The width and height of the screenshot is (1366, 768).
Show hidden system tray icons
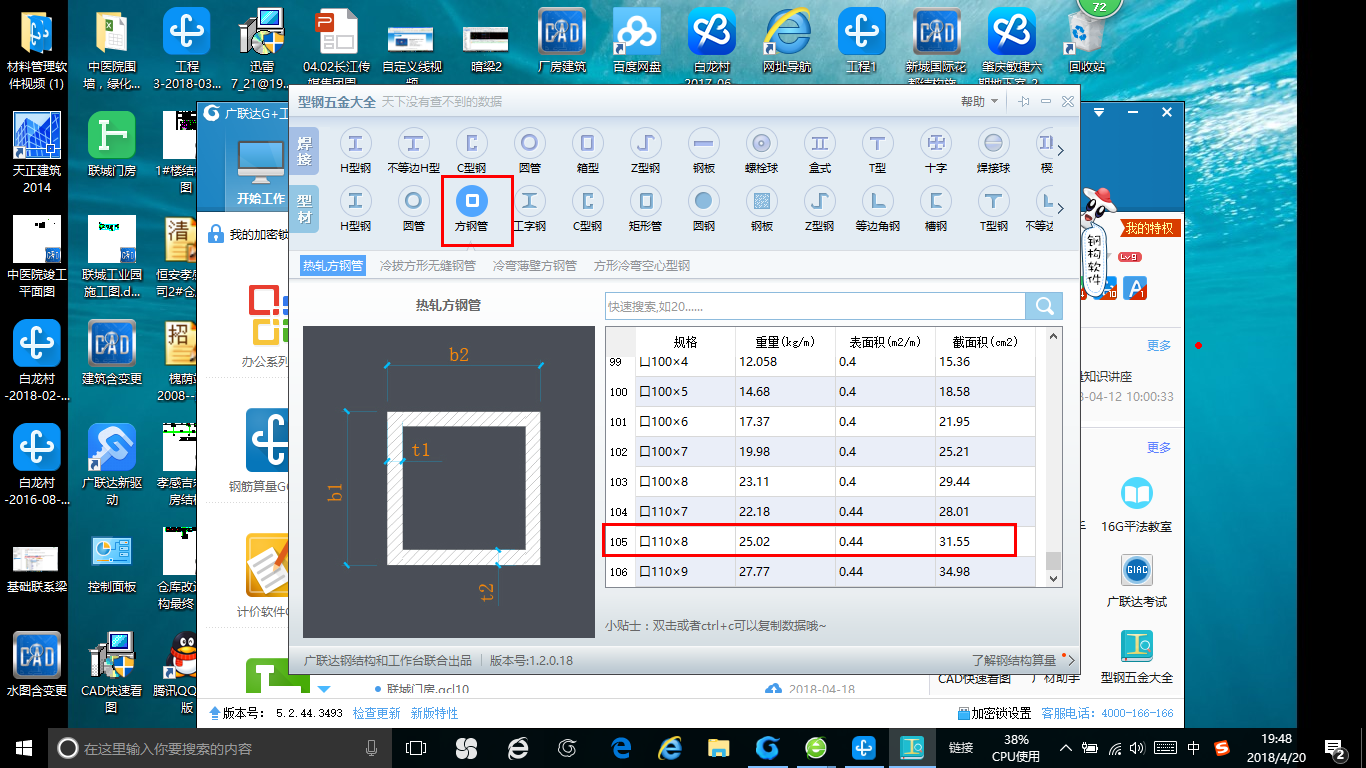point(1067,748)
